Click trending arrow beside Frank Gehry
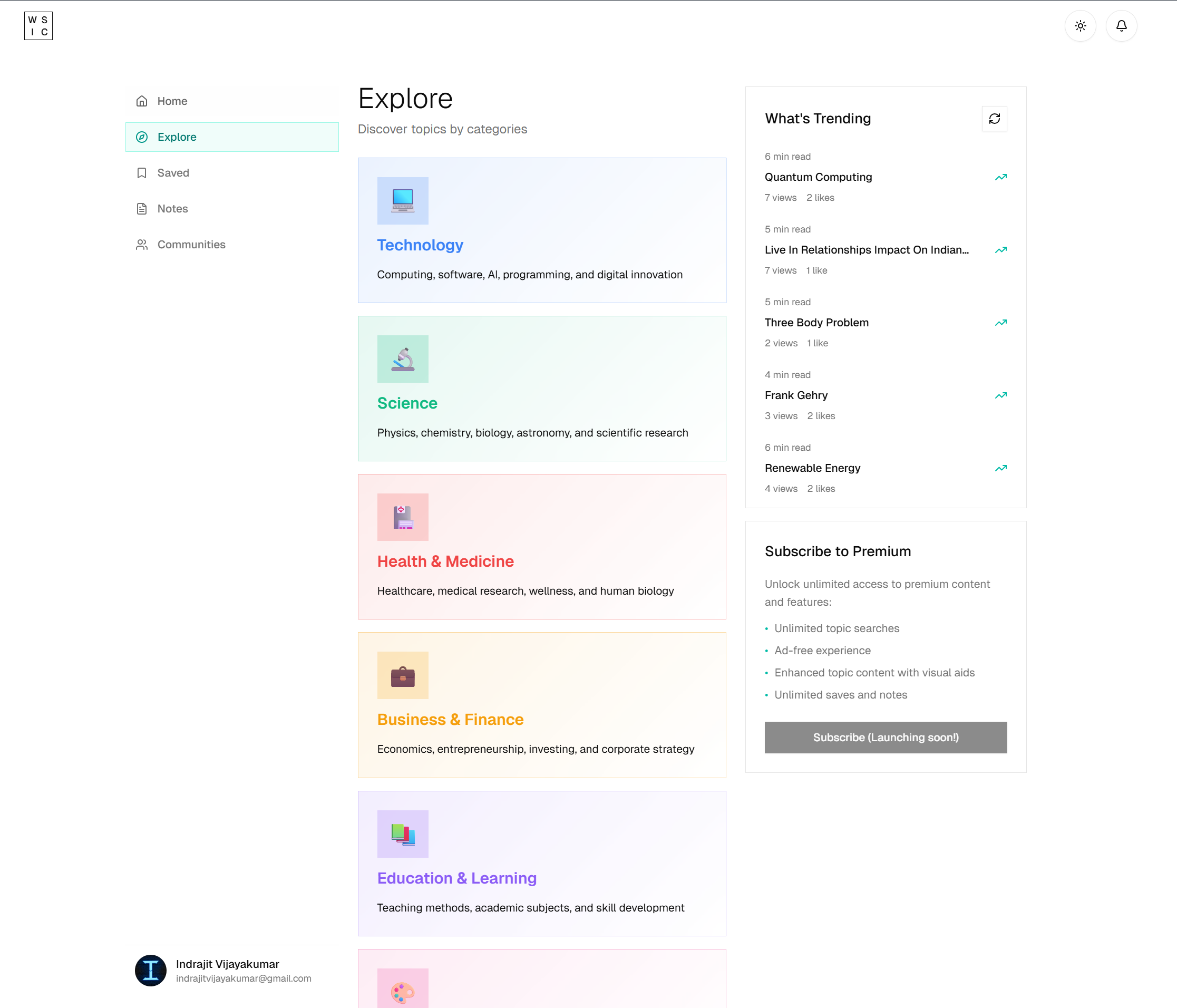 pos(1000,395)
